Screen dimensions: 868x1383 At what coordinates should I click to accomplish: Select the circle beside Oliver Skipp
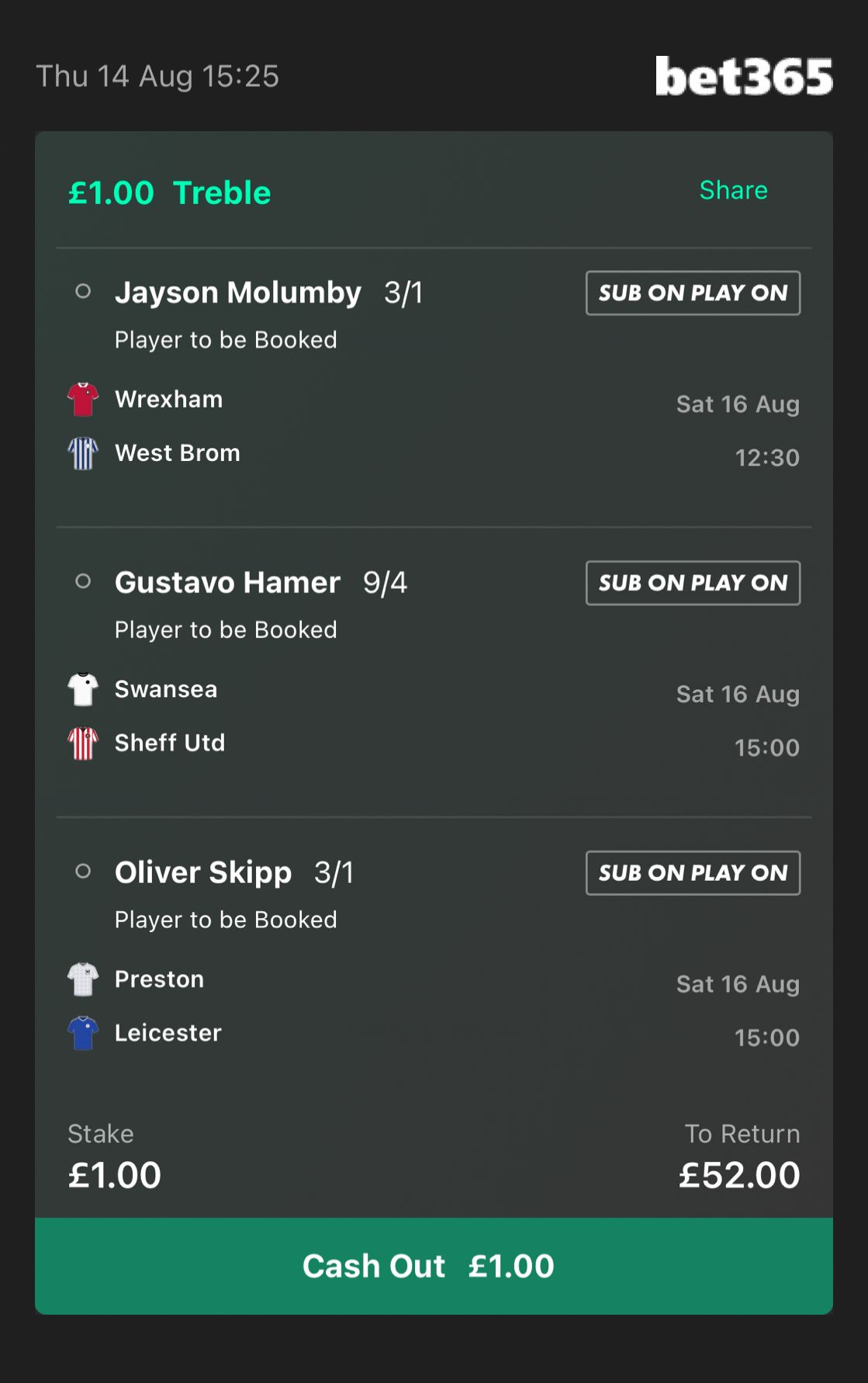tap(83, 872)
